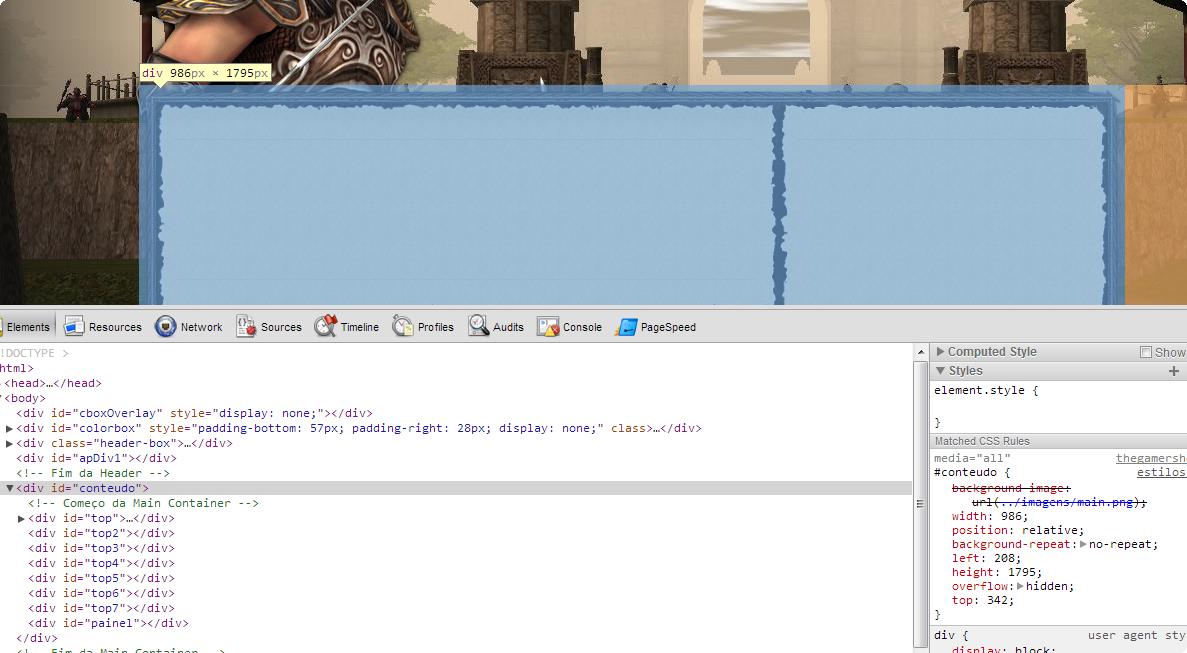Click the #conteudo selector text
Screen dimensions: 1187x653
pos(965,472)
